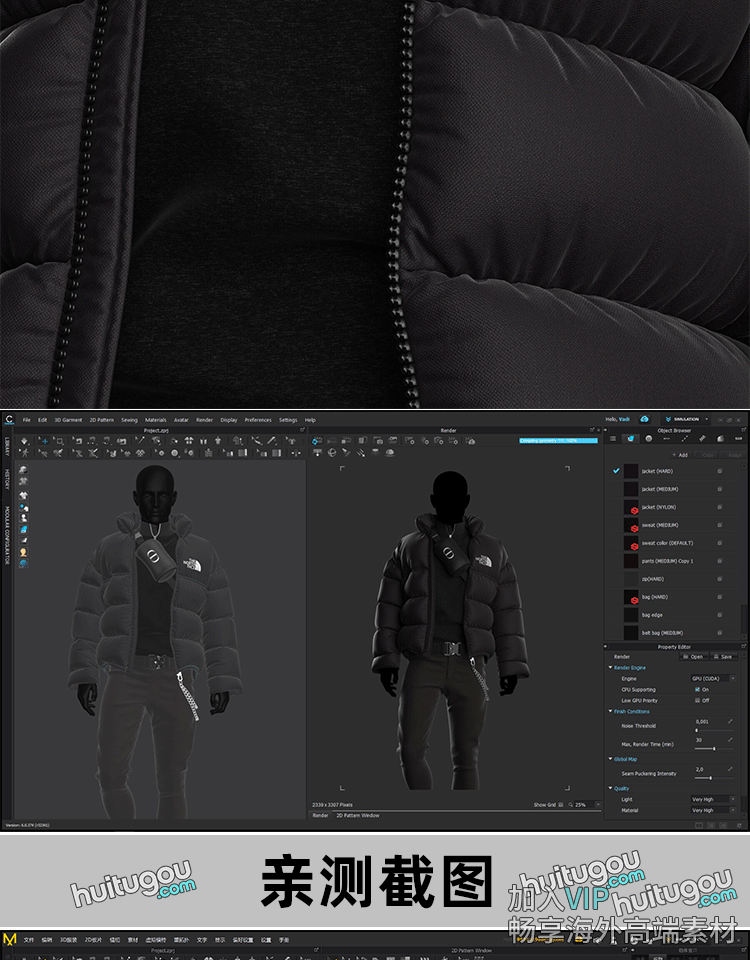Click the Save button in Property Editor
The image size is (750, 960).
click(723, 657)
